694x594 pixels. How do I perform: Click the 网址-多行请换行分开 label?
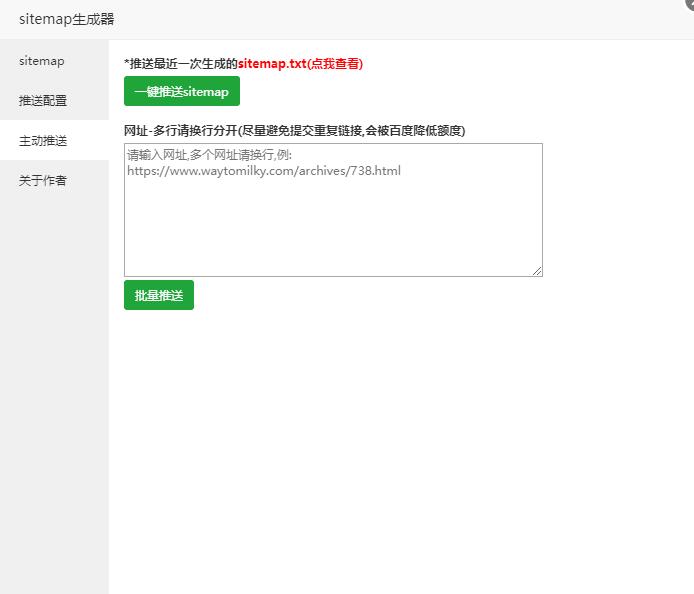(294, 131)
